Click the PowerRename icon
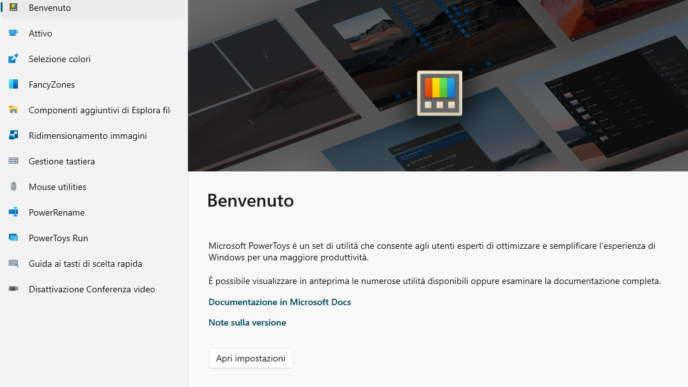 [x=14, y=212]
